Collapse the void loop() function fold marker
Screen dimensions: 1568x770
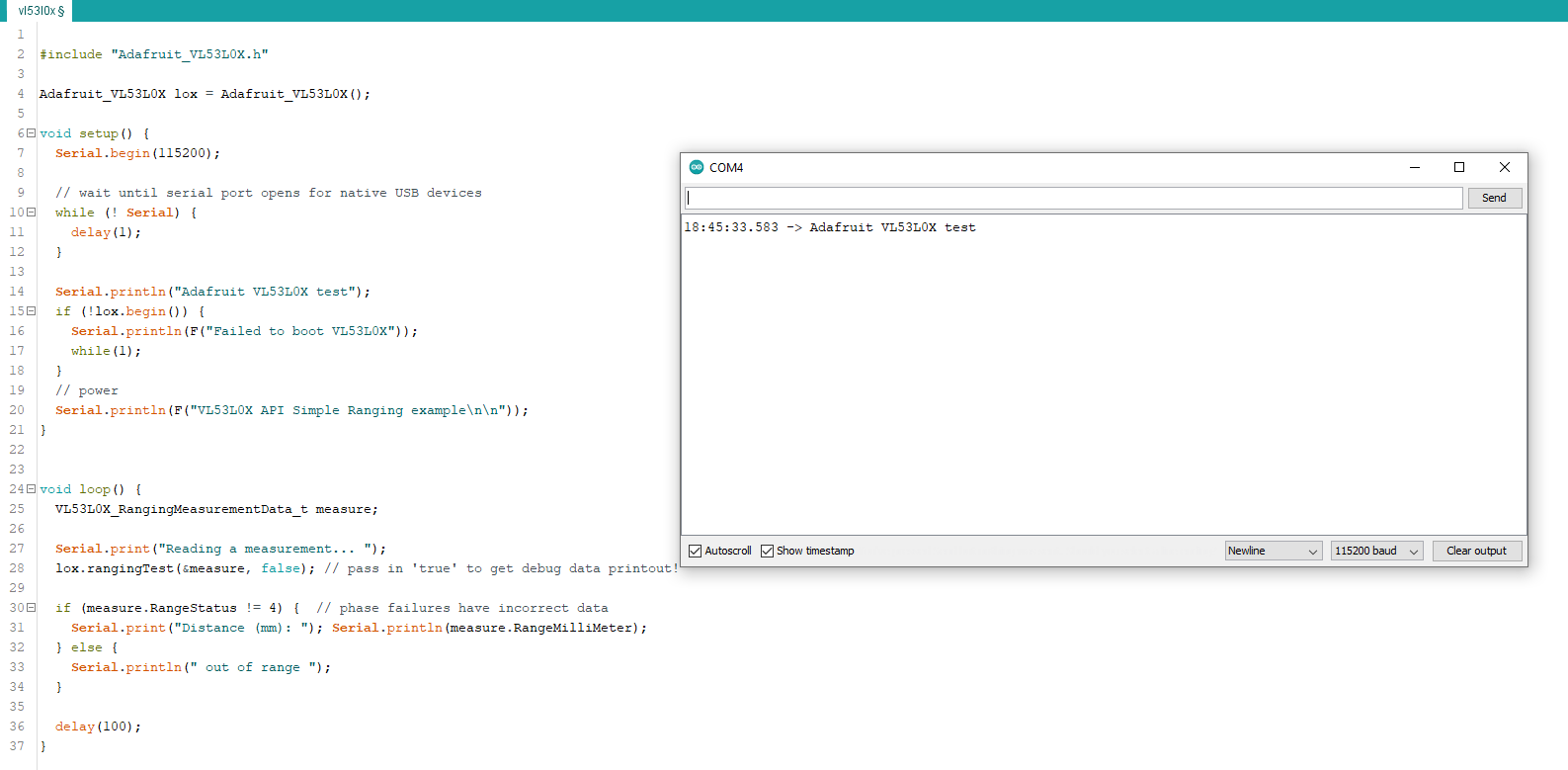point(31,489)
